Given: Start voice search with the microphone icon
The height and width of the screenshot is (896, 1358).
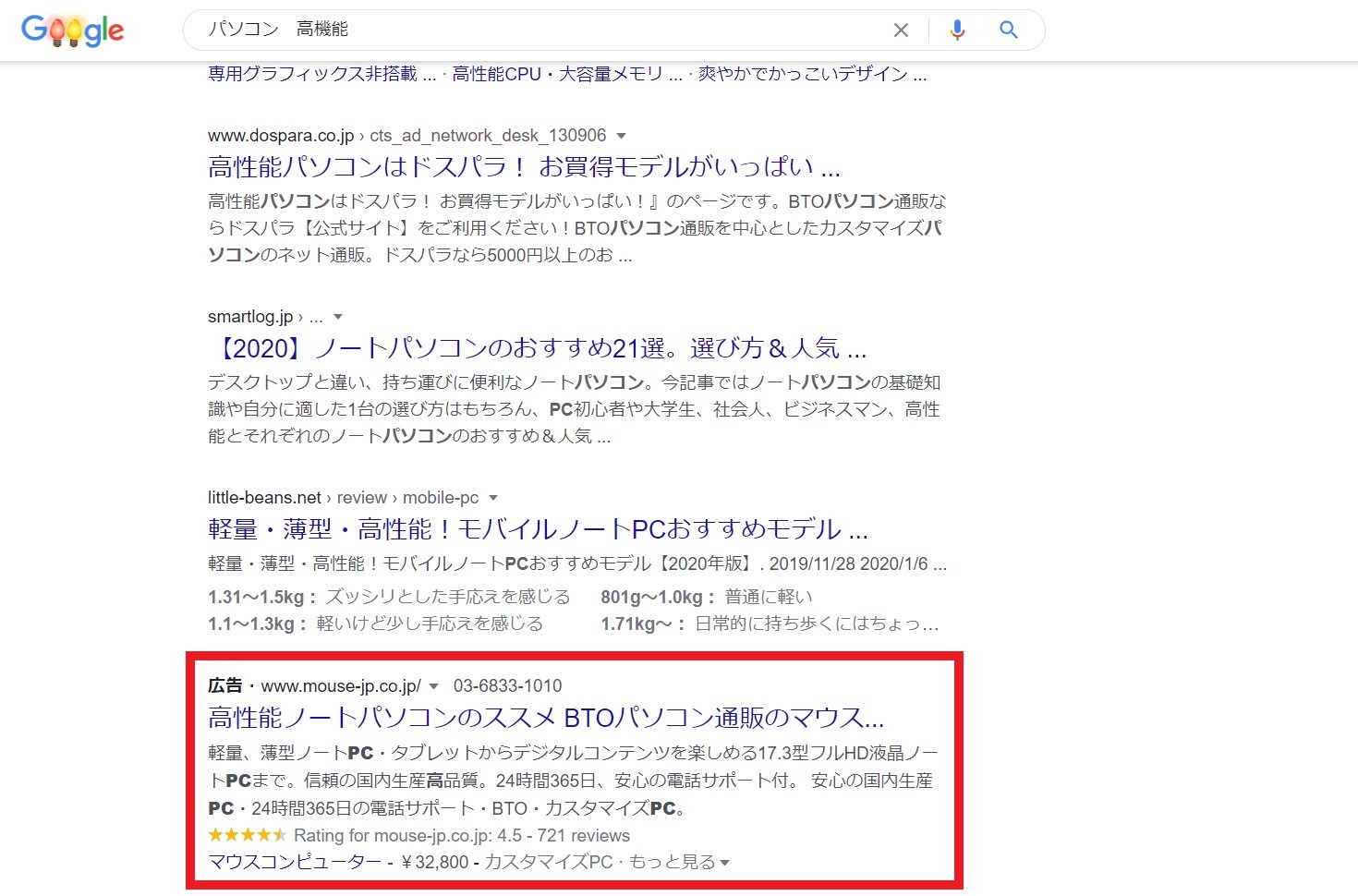Looking at the screenshot, I should coord(957,30).
